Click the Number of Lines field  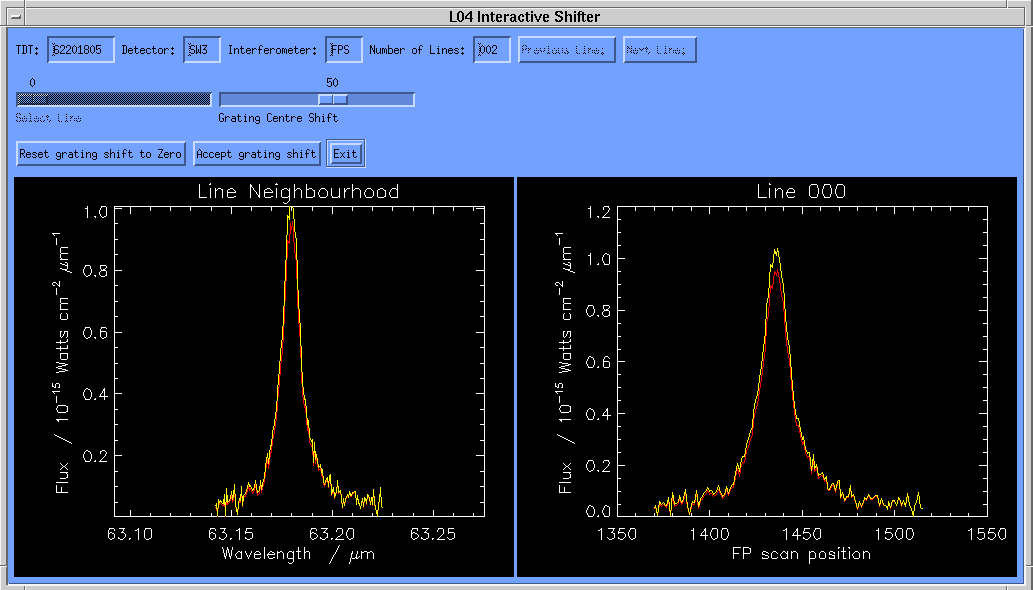[492, 50]
